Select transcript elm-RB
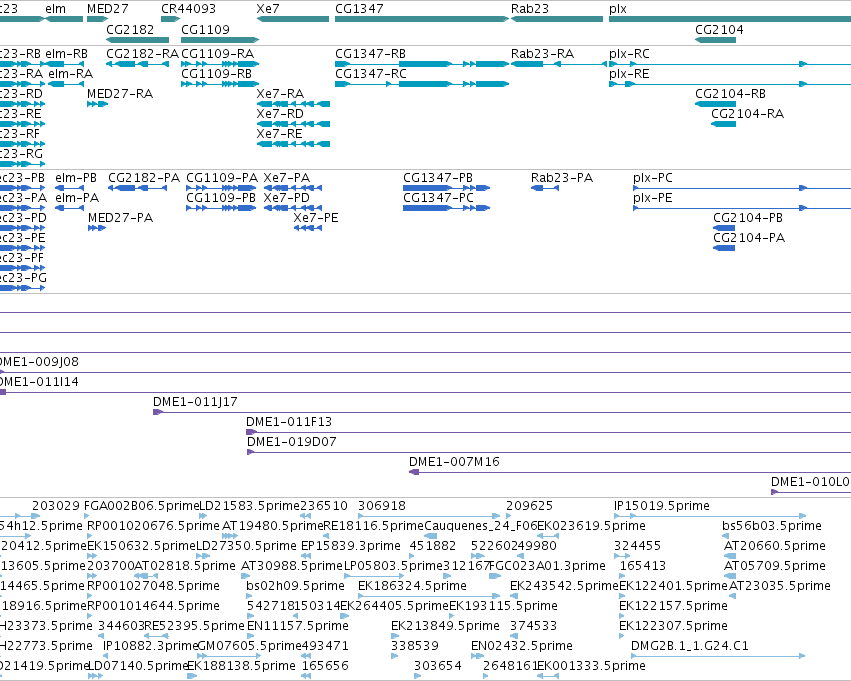851x681 pixels. 64,64
